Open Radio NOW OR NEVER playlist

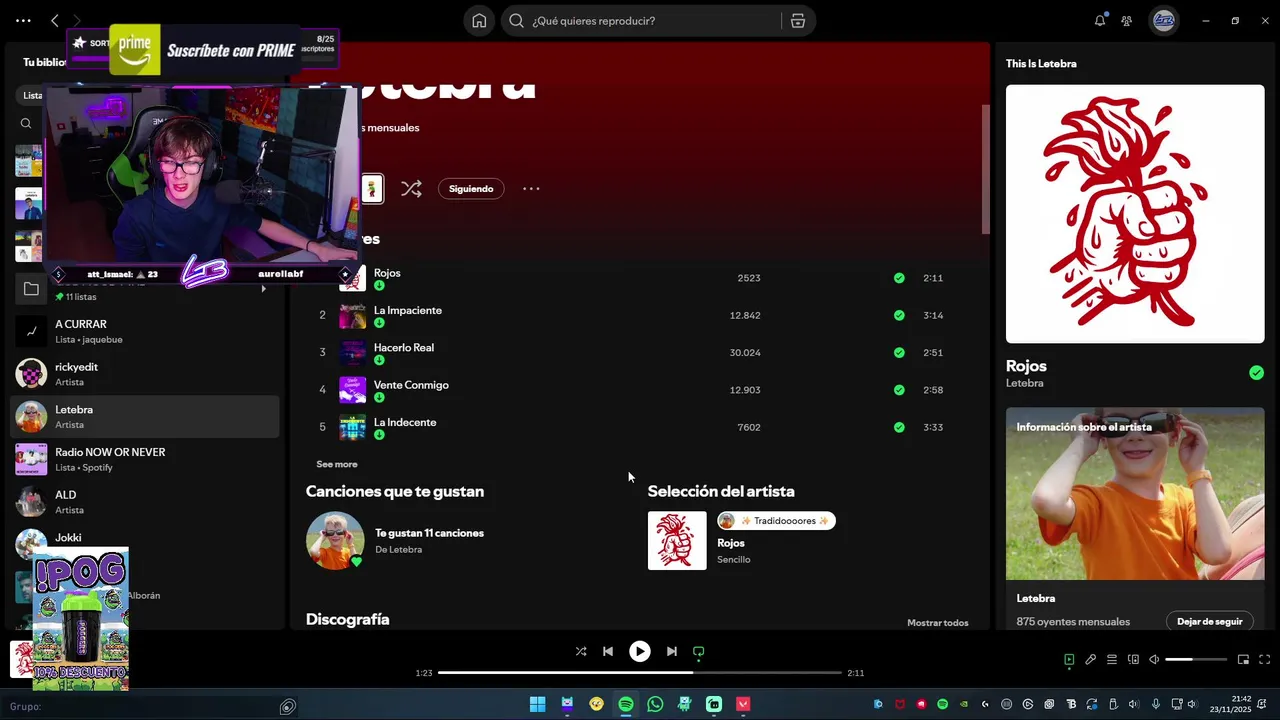coord(145,459)
